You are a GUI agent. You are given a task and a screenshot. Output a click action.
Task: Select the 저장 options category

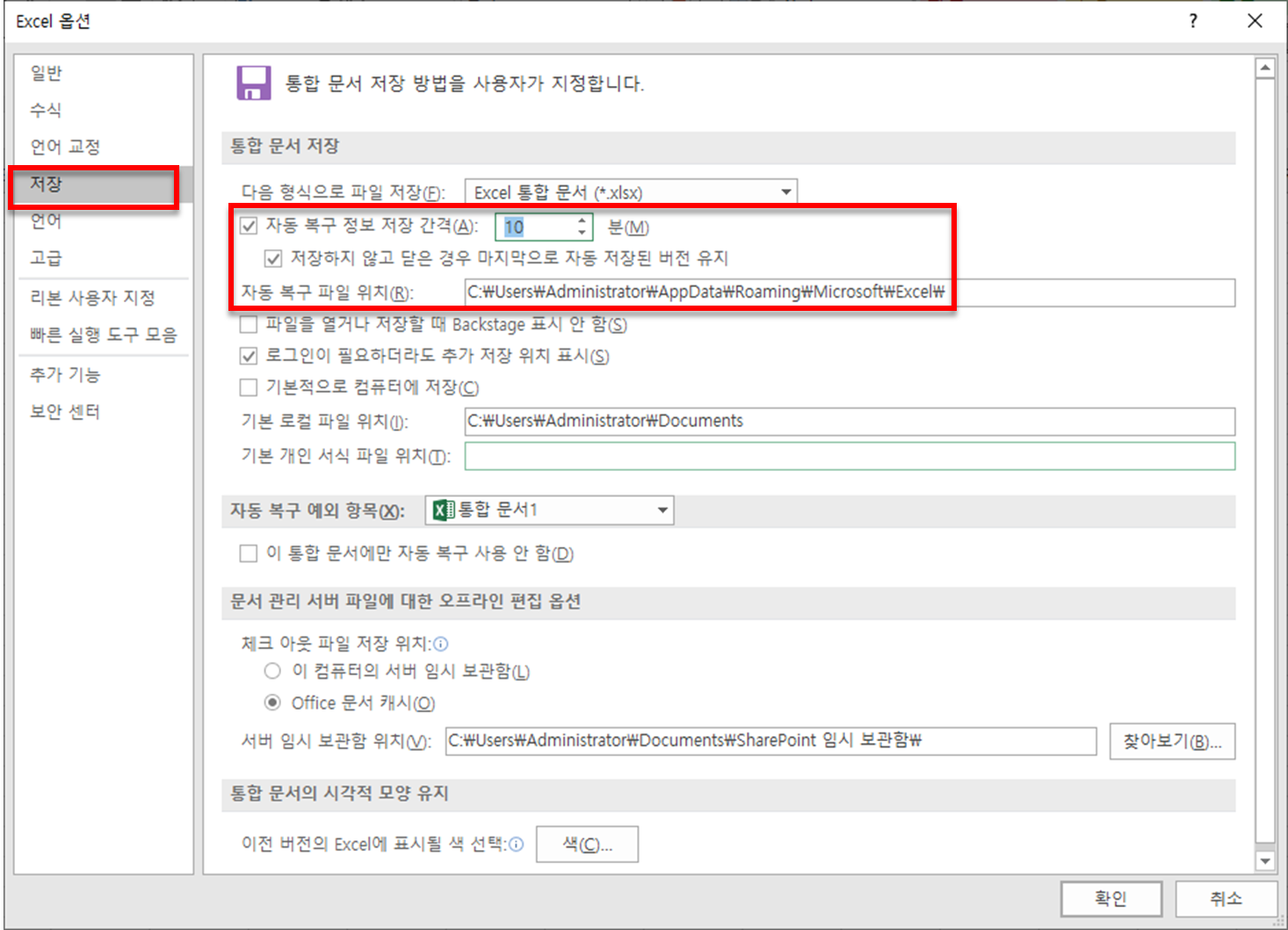pyautogui.click(x=104, y=184)
